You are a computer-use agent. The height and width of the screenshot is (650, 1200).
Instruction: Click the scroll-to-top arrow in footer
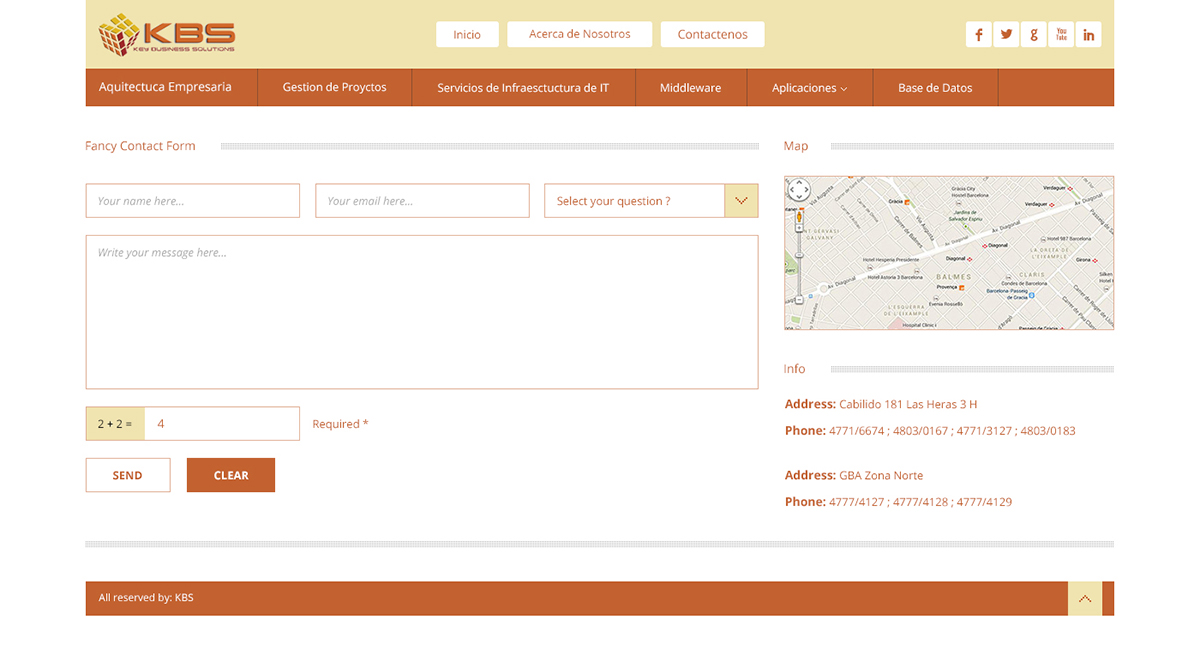pos(1084,599)
